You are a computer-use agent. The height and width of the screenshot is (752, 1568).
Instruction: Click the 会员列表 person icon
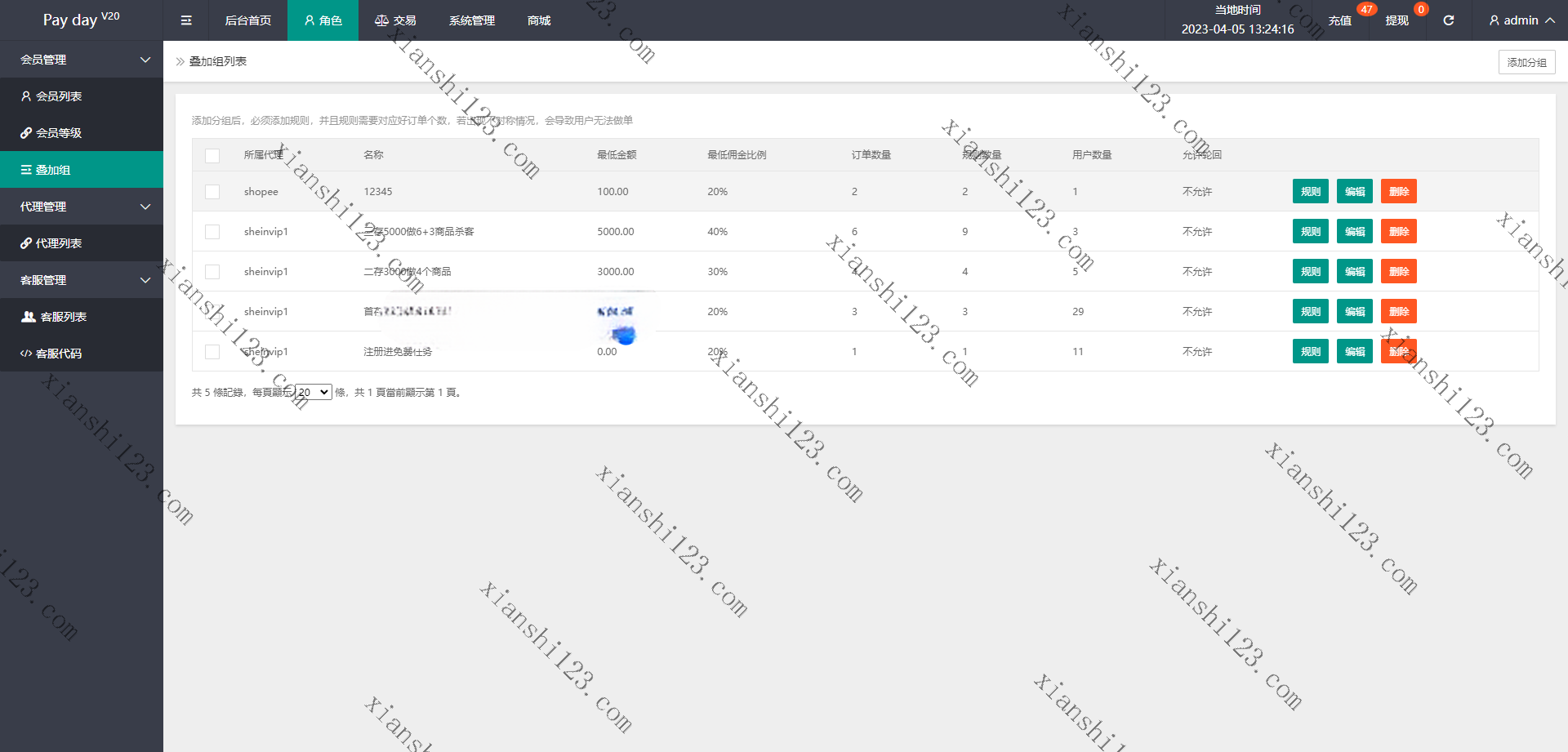(26, 96)
